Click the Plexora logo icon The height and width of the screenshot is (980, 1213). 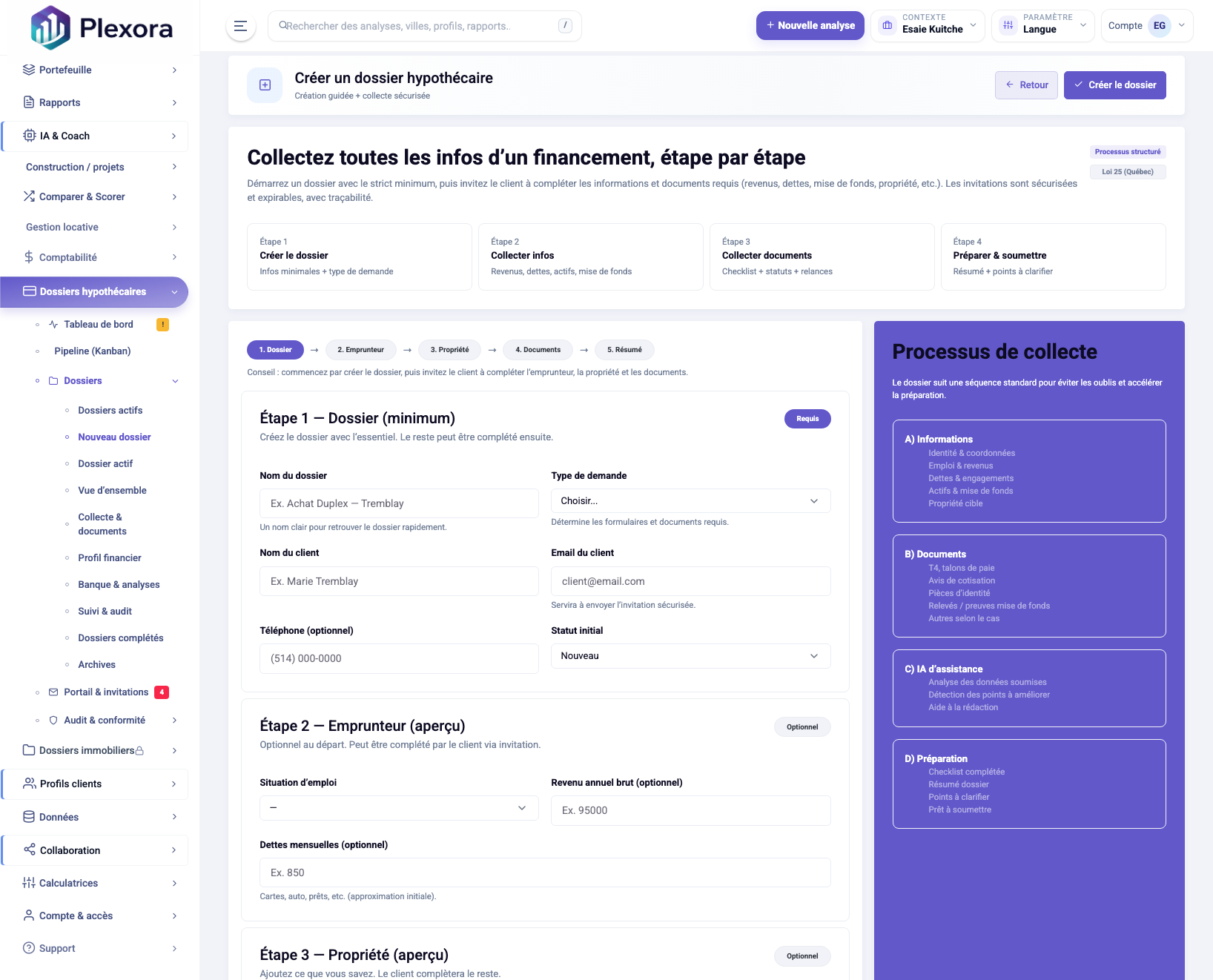(50, 28)
